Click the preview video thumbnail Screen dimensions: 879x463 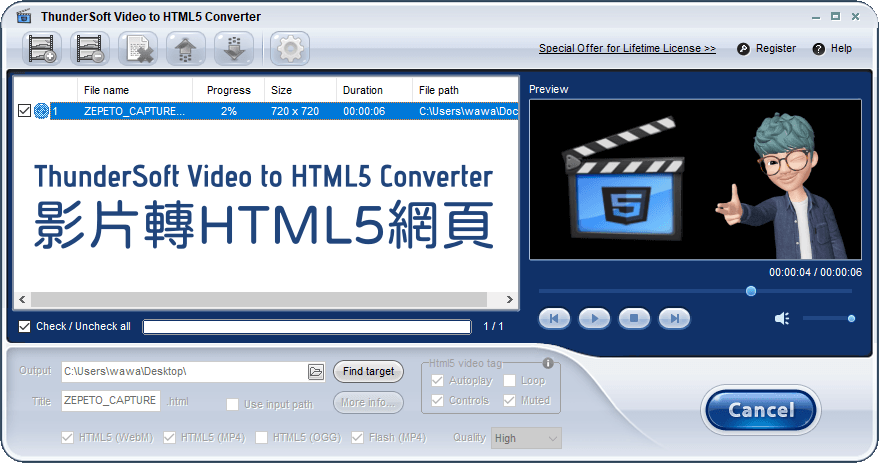pos(695,179)
